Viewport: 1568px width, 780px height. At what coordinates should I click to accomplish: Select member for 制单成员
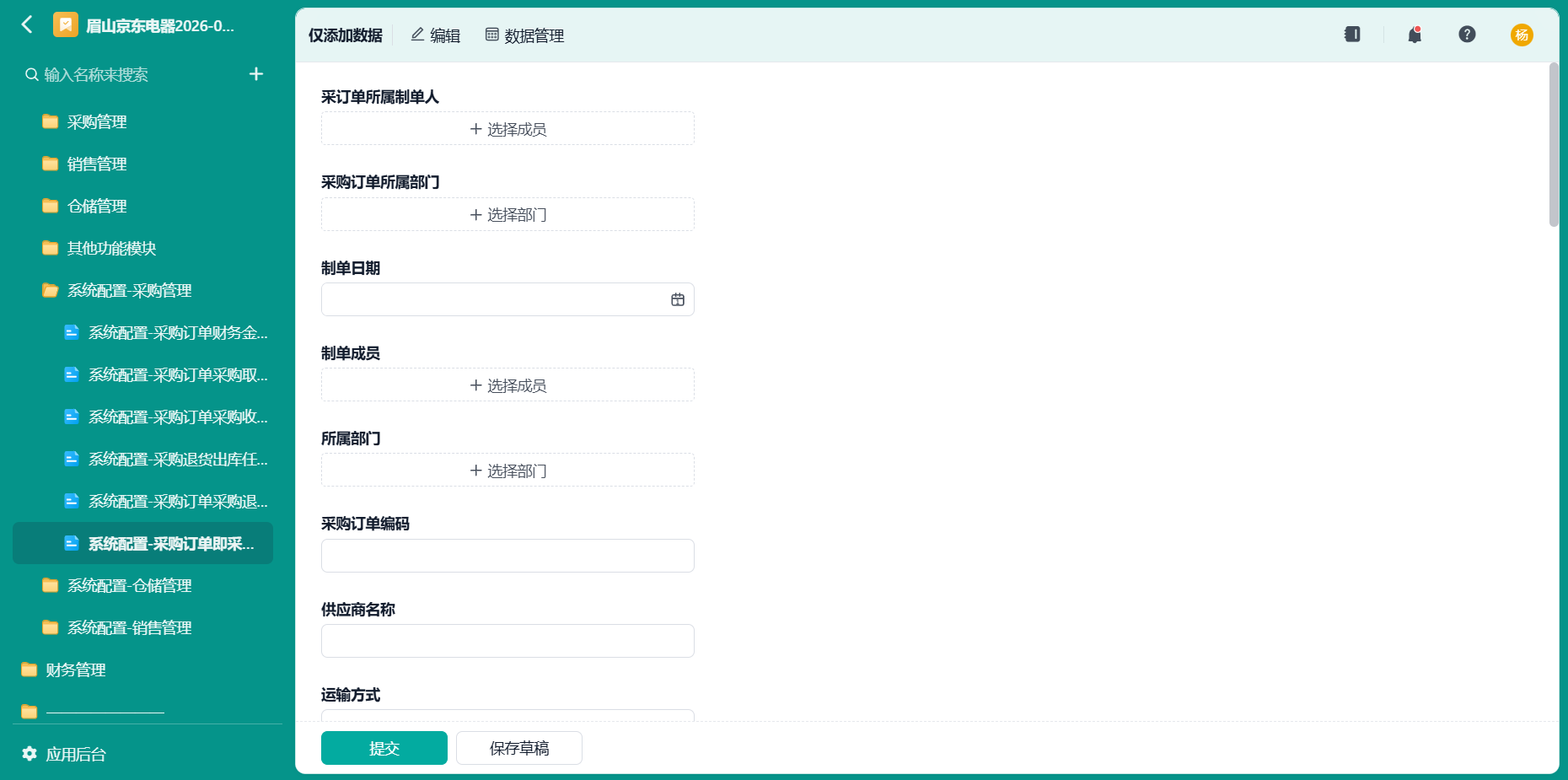(507, 385)
